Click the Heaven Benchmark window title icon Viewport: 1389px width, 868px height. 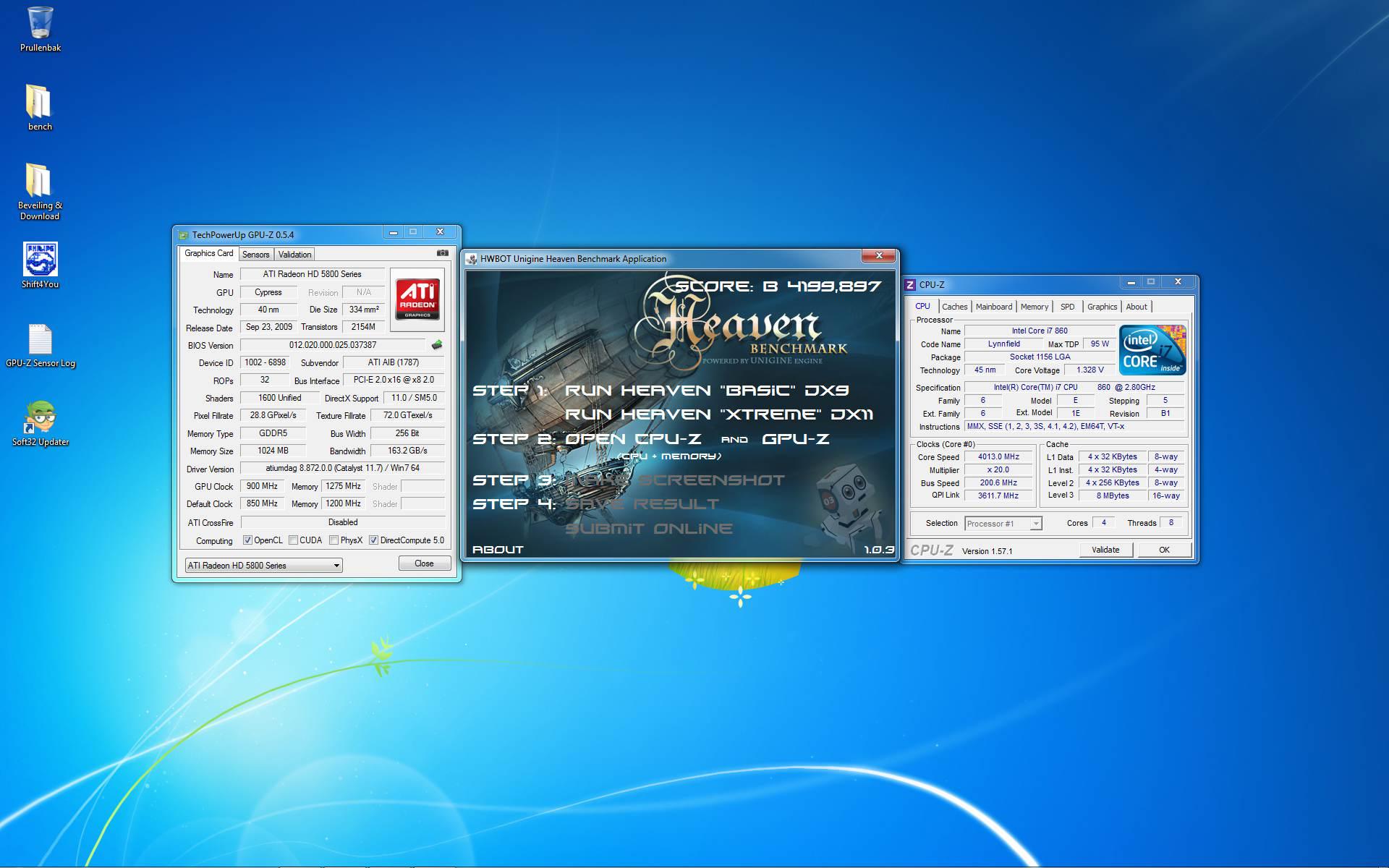pyautogui.click(x=472, y=259)
